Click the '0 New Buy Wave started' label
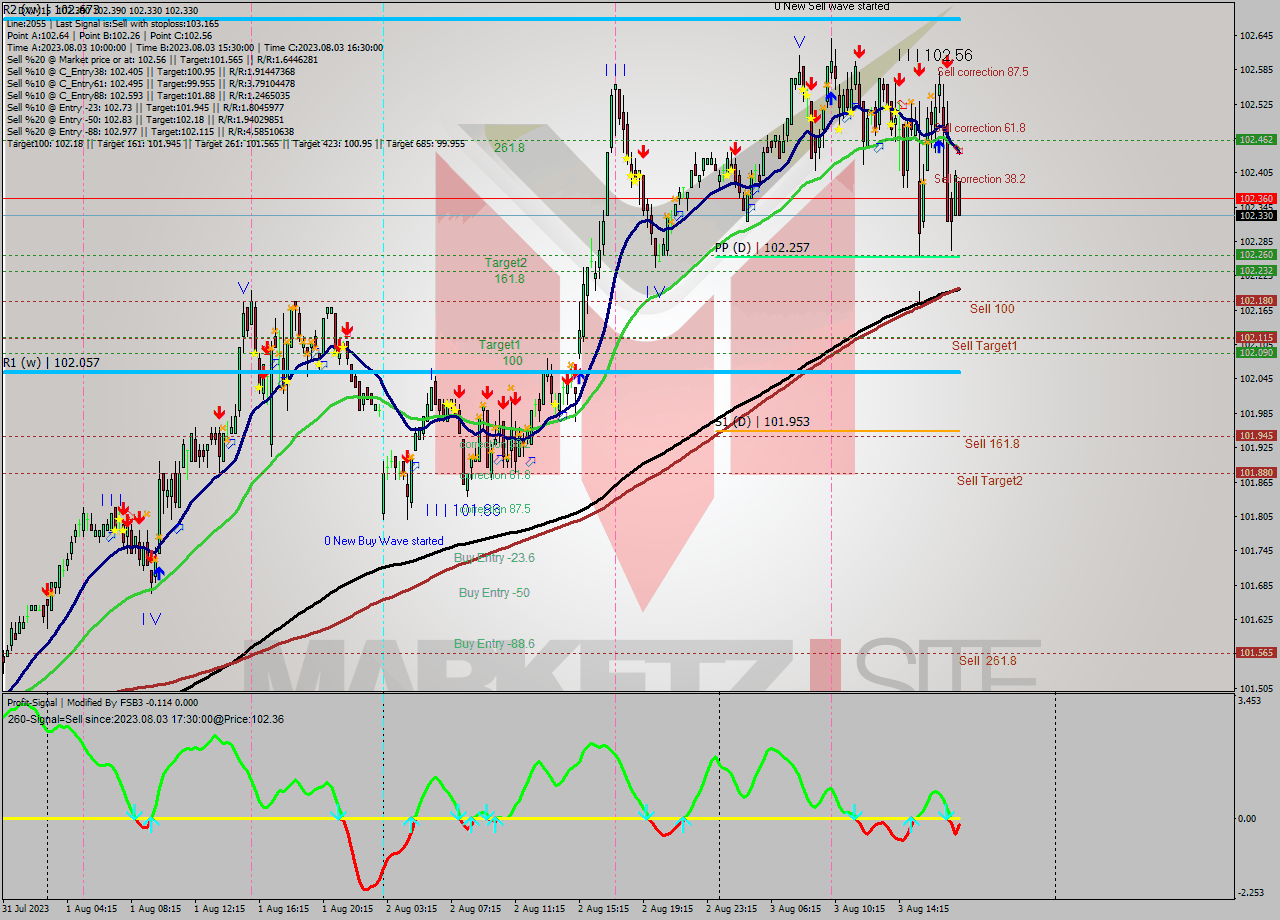 (x=384, y=541)
